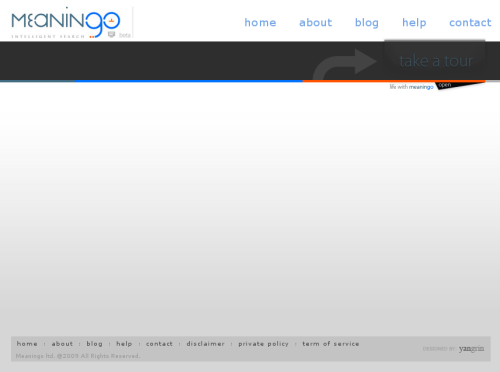Click the help link in the footer
Screen dimensions: 500x372
tap(124, 344)
